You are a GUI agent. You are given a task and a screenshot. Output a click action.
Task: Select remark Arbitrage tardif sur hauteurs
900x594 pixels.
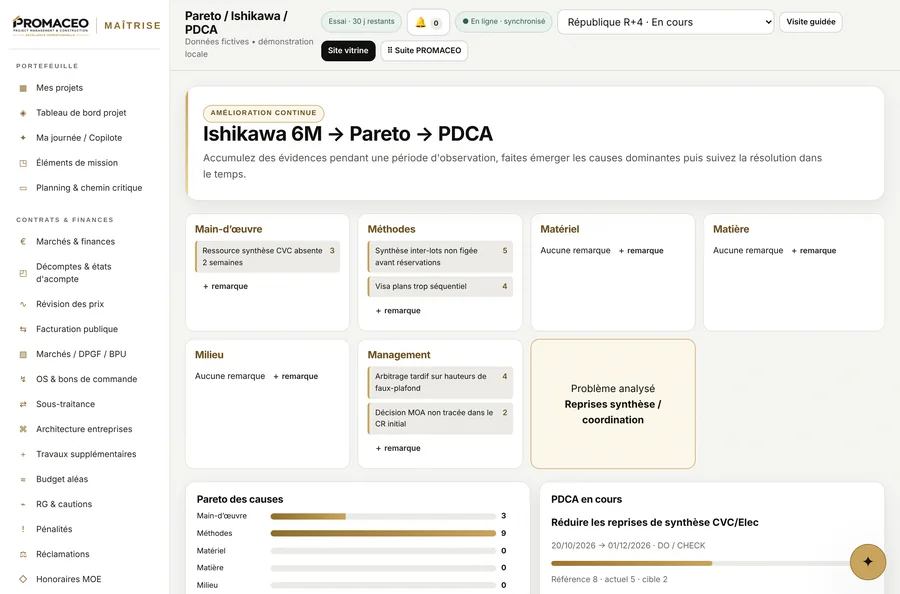(440, 382)
